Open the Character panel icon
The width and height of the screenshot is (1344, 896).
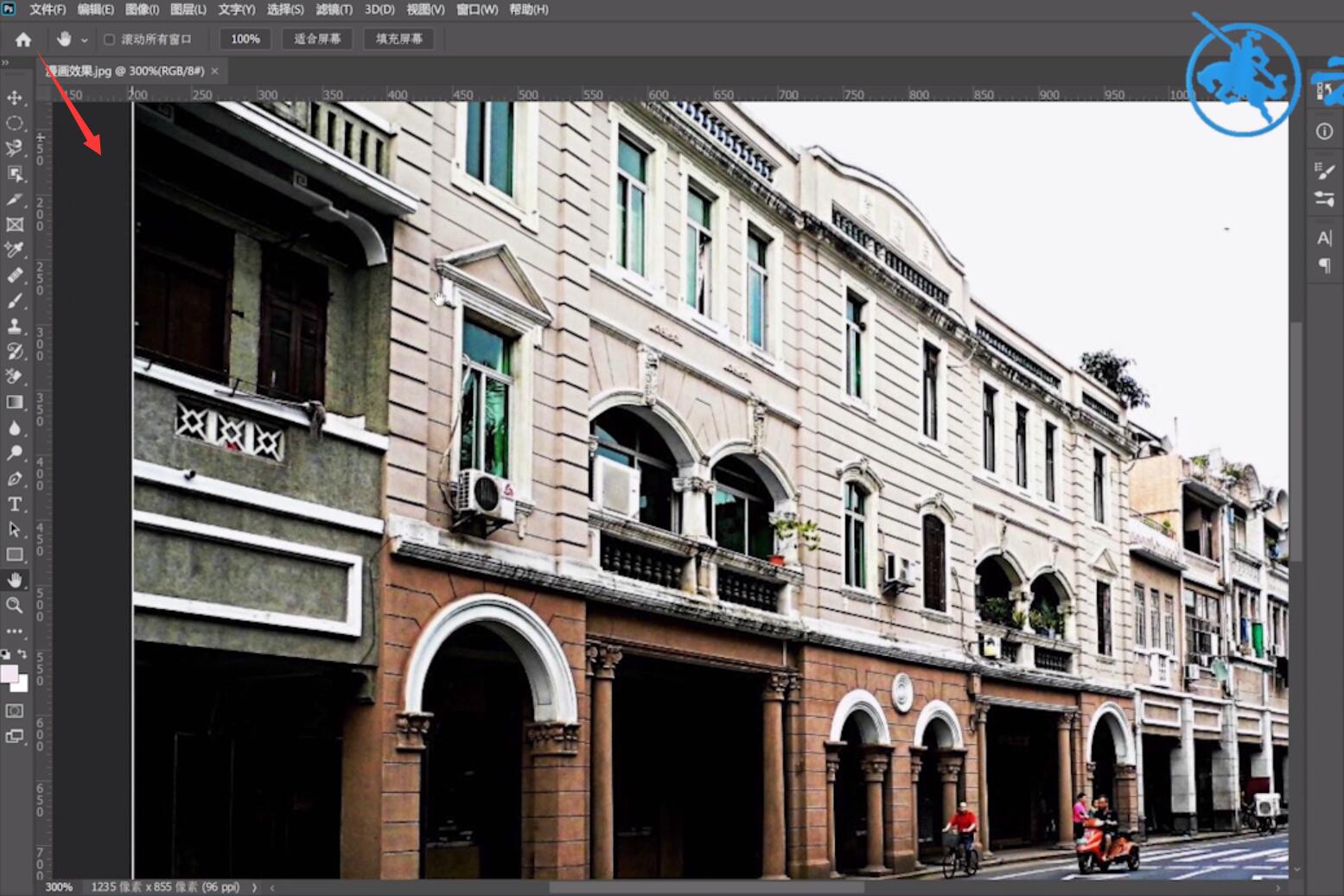tap(1324, 238)
